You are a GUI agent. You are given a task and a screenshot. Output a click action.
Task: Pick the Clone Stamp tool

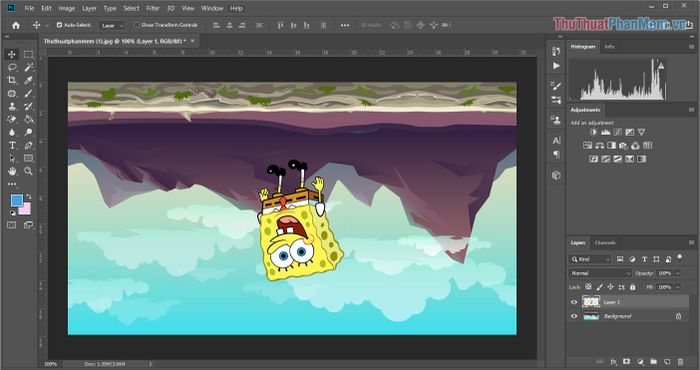12,106
